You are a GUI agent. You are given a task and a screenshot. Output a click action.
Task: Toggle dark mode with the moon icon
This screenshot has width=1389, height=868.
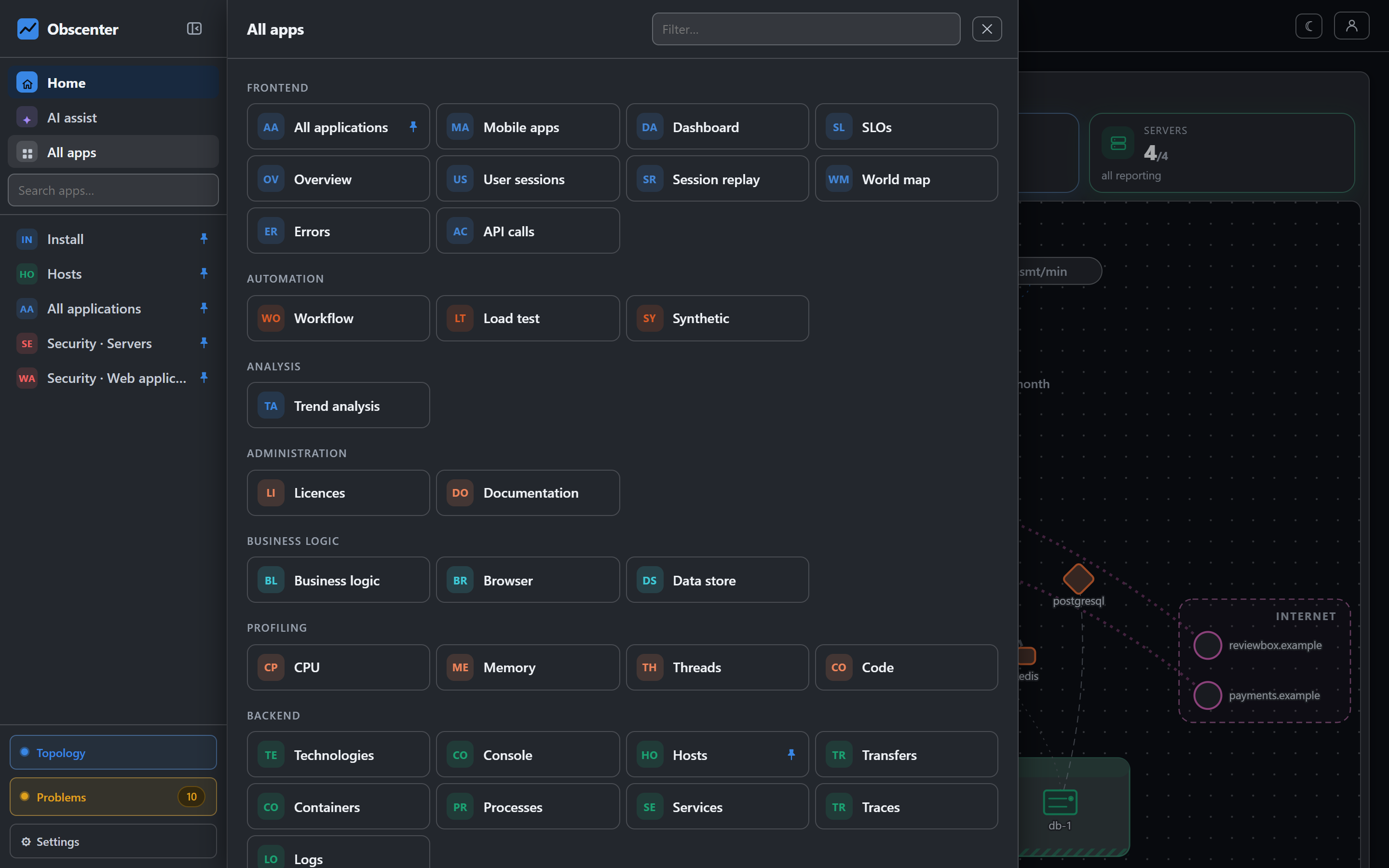tap(1308, 26)
